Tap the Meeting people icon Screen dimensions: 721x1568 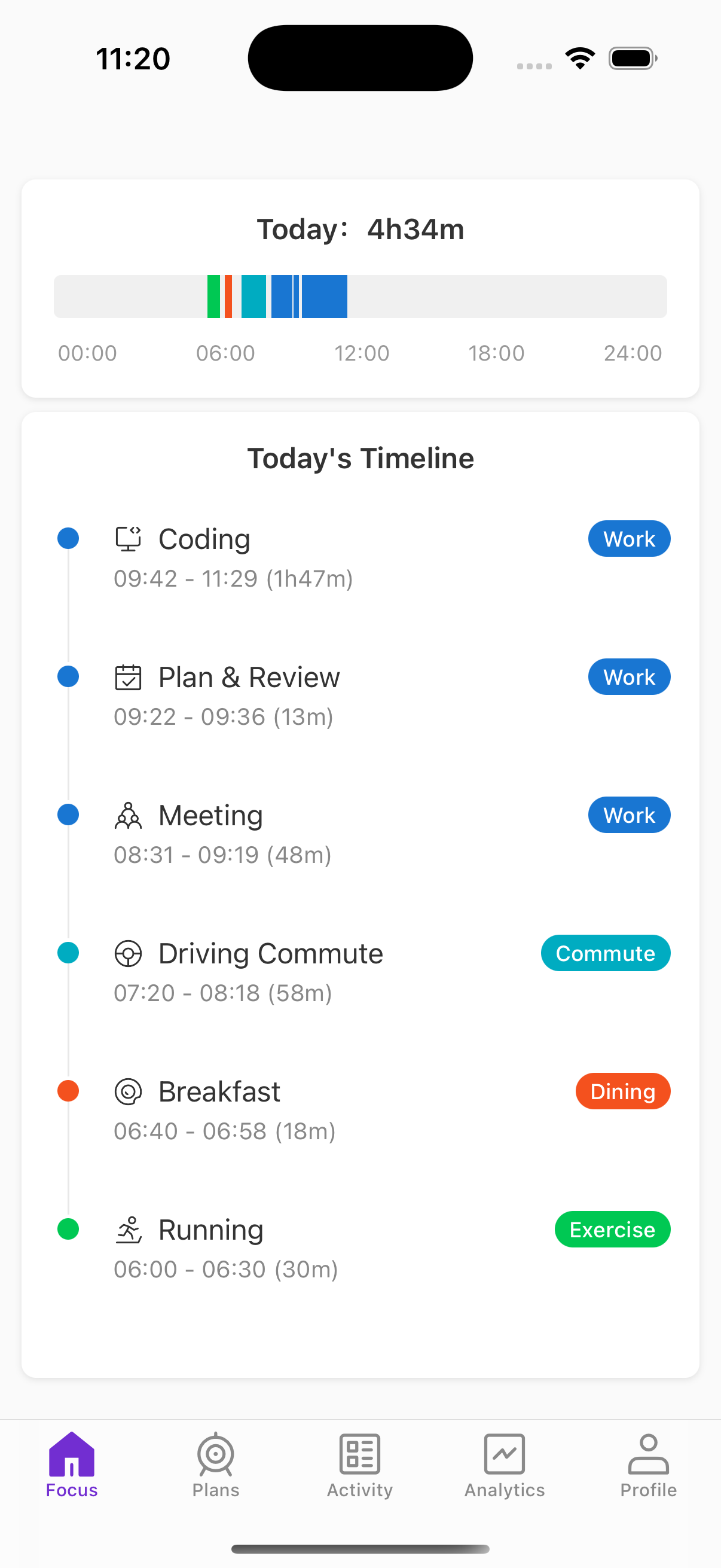(x=129, y=816)
